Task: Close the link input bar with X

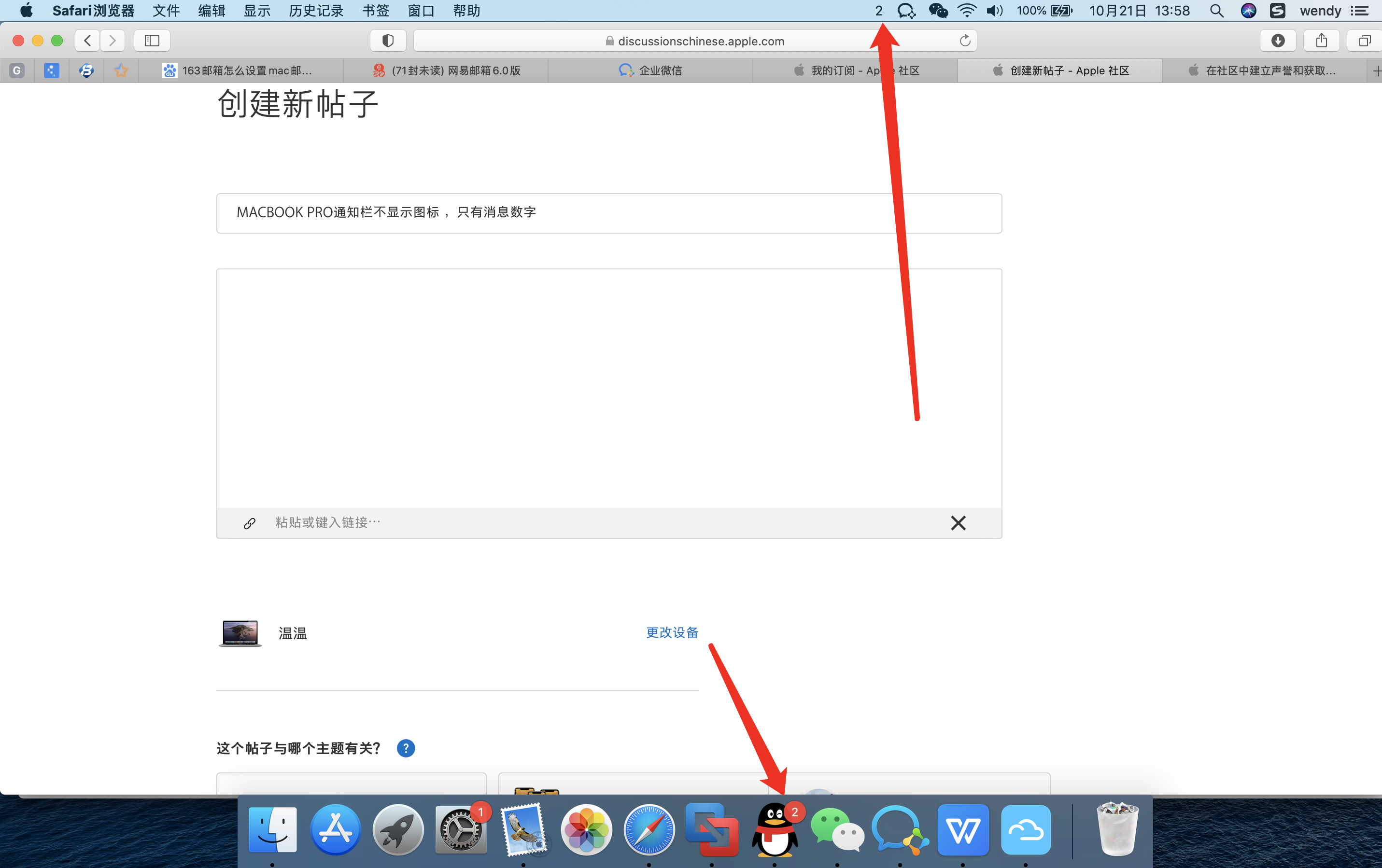Action: [958, 523]
